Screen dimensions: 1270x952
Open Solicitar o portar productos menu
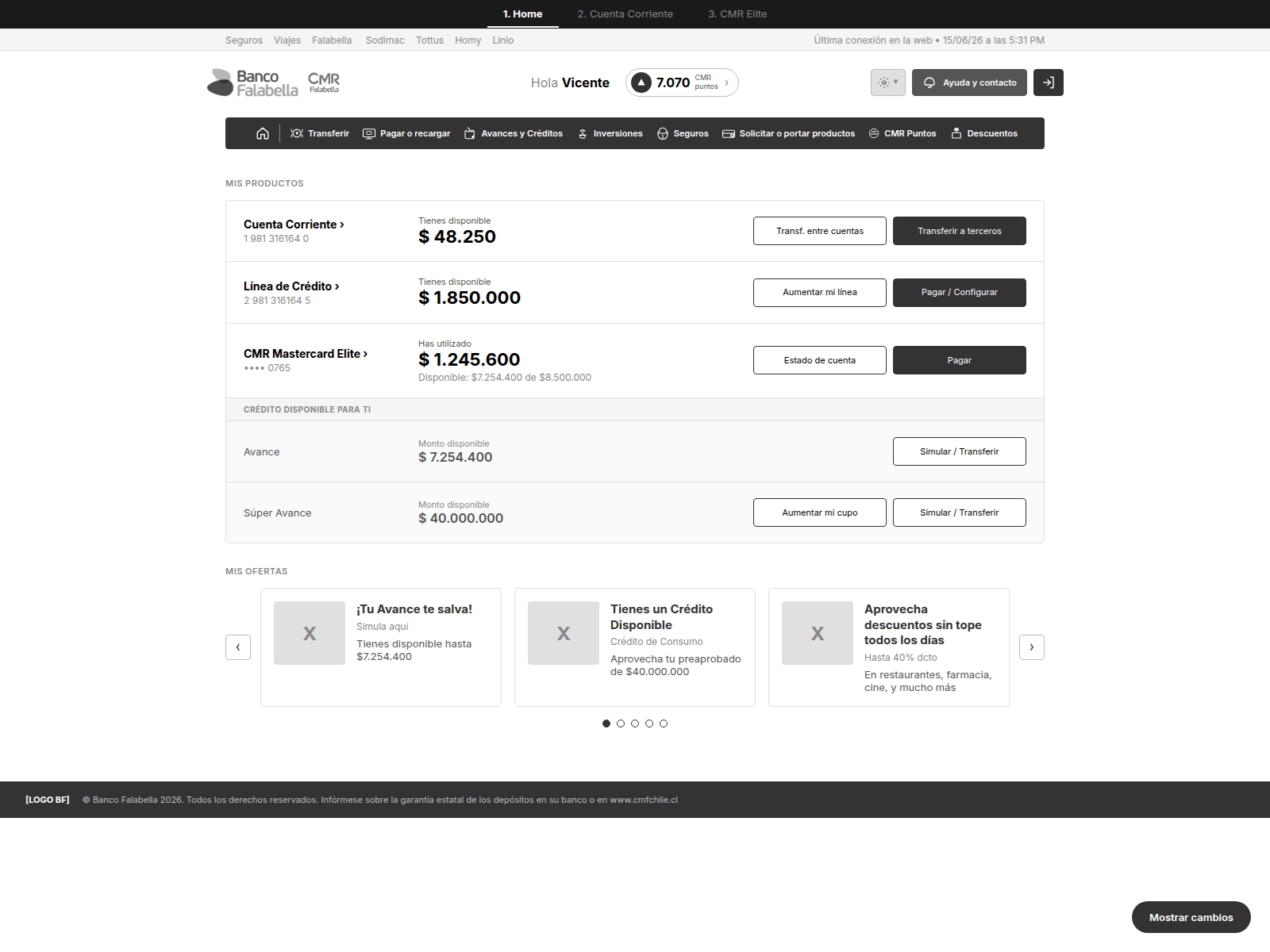tap(788, 133)
